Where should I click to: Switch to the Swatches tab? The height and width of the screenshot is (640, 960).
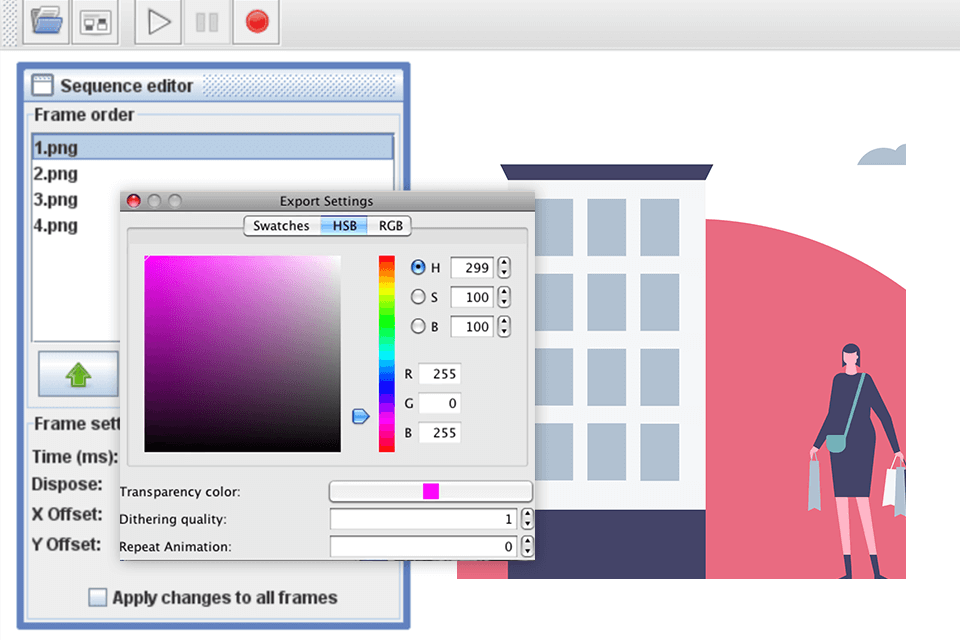[280, 226]
